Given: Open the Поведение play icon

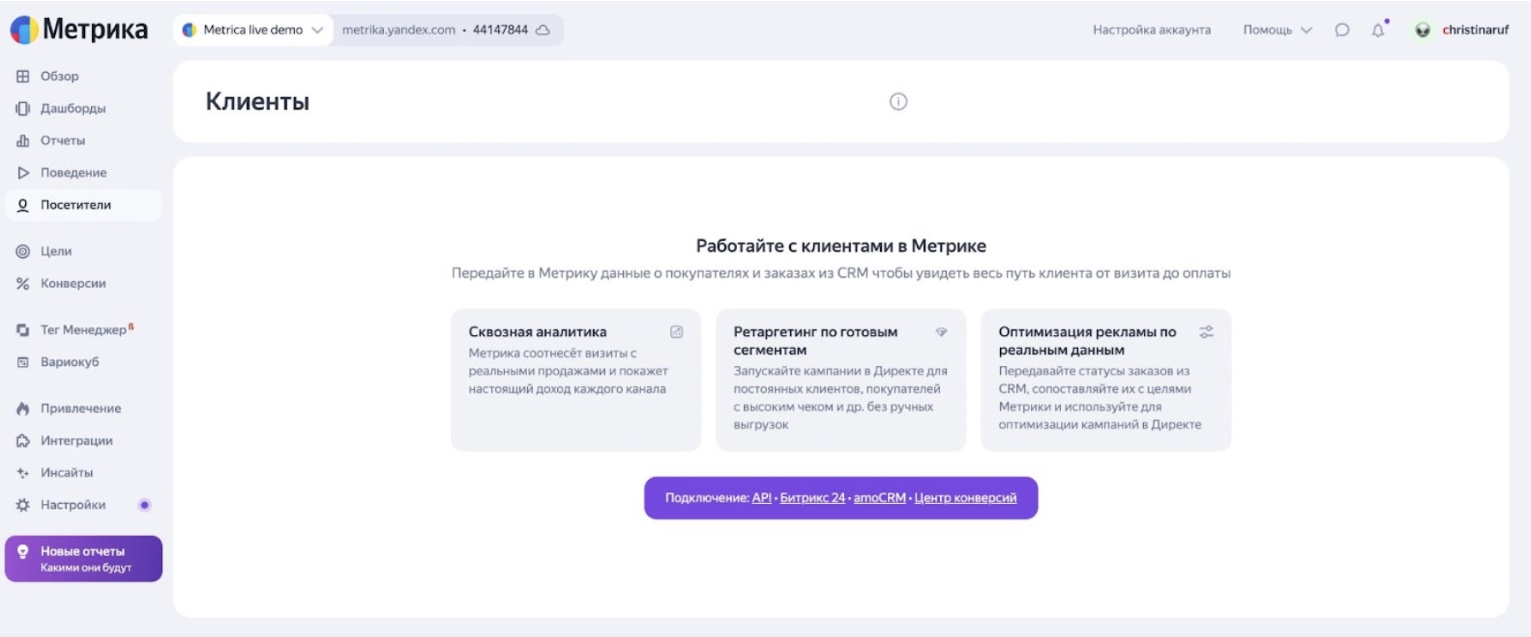Looking at the screenshot, I should [x=22, y=172].
